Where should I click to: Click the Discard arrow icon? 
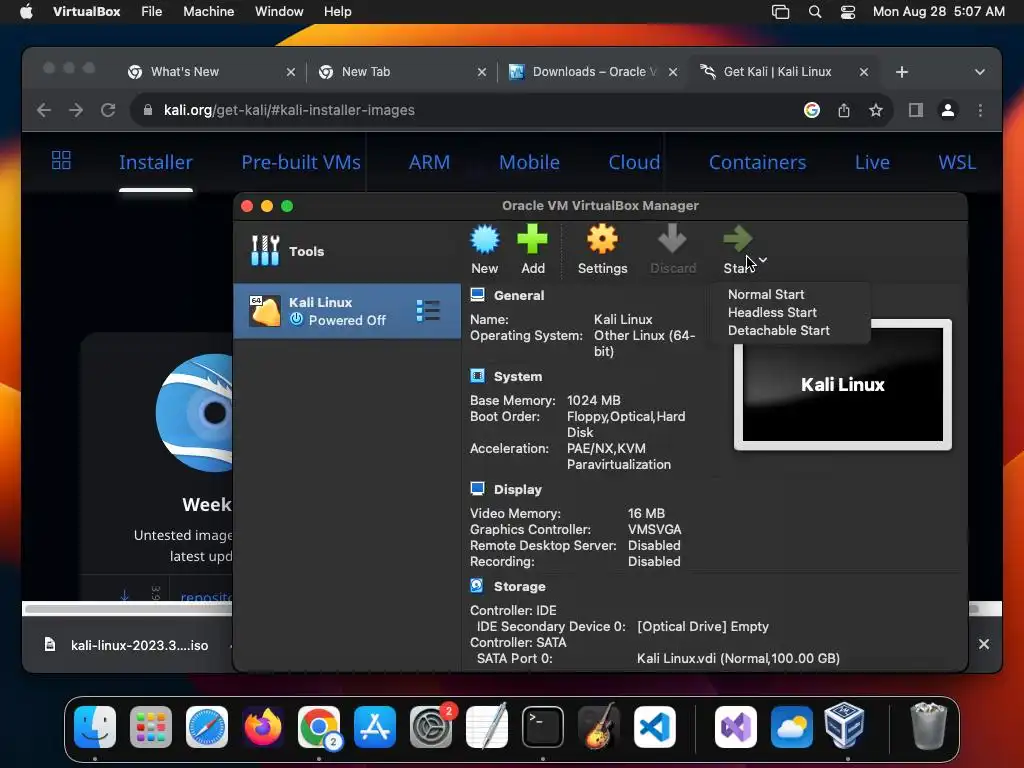coord(672,239)
